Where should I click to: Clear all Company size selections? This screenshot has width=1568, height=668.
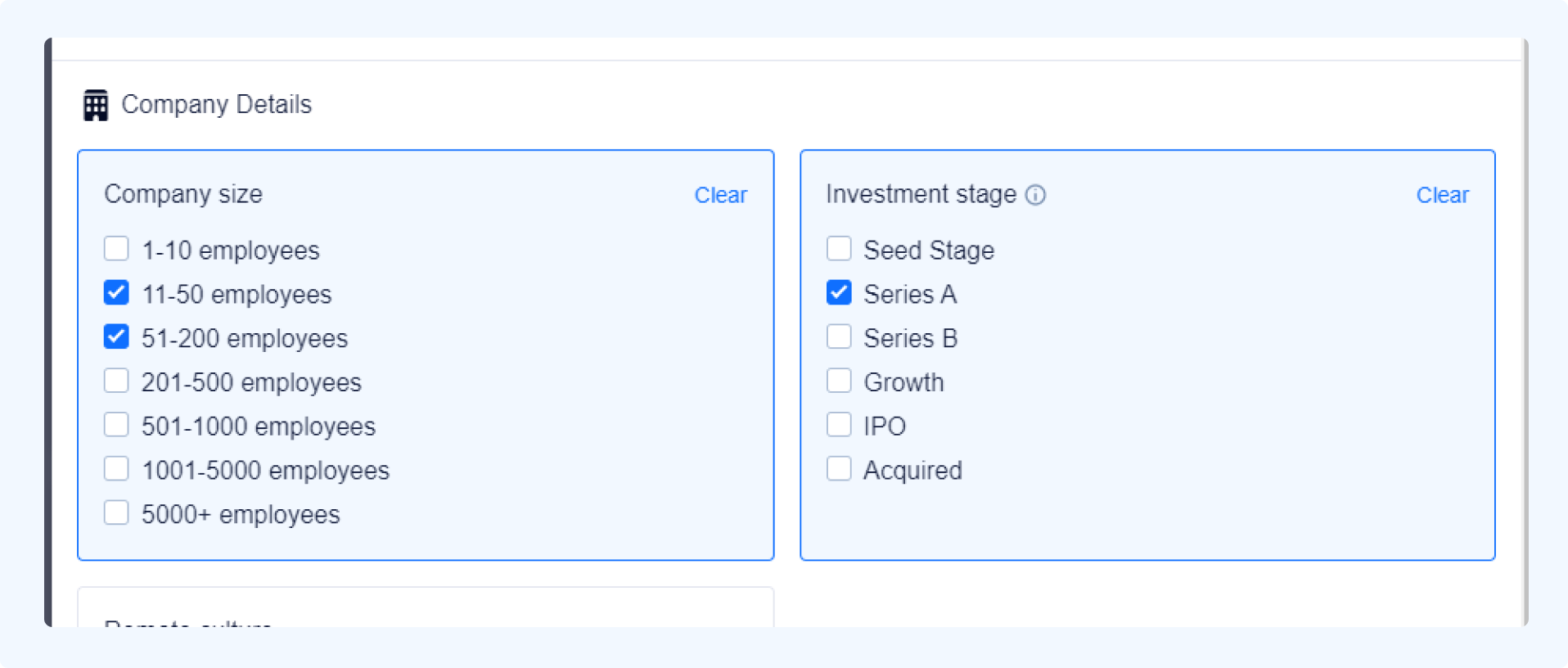[x=720, y=195]
